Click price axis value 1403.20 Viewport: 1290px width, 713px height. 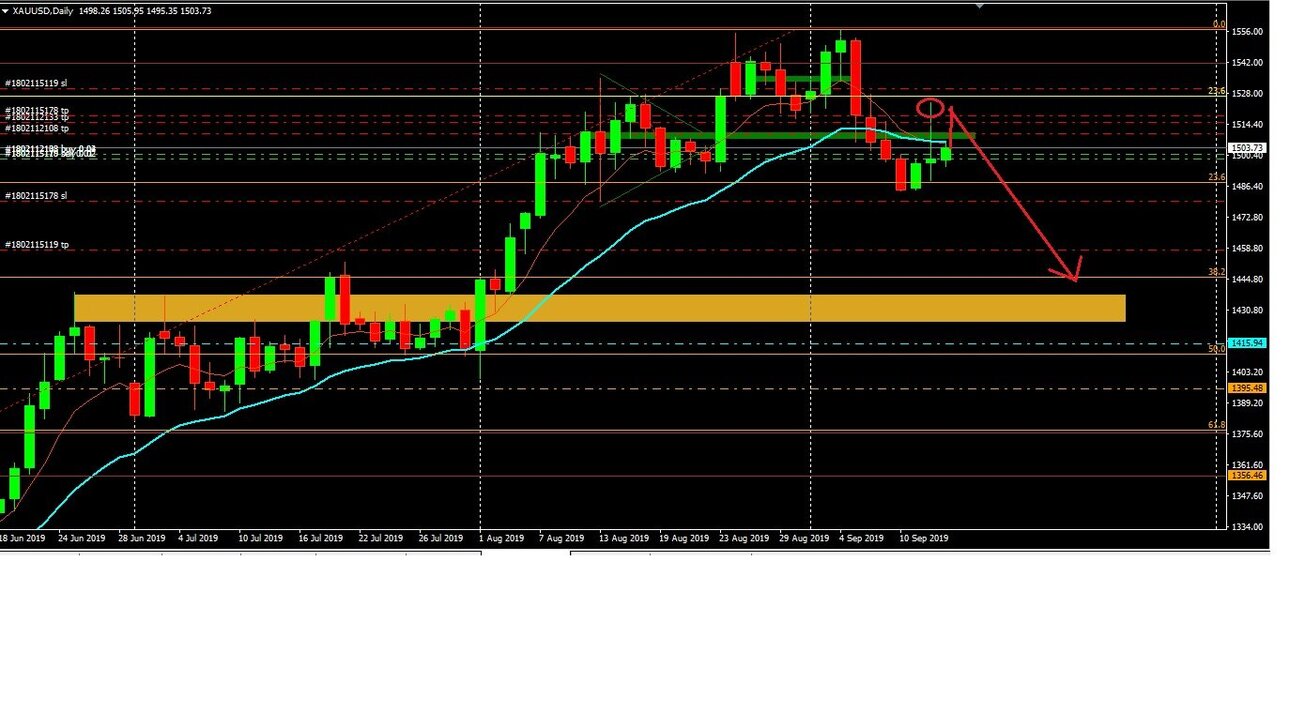pos(1247,373)
